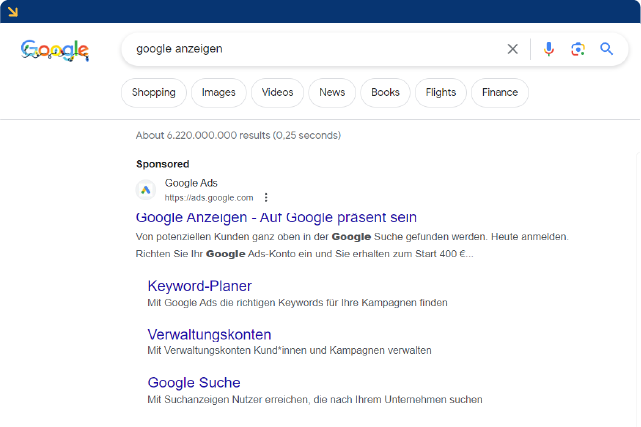
Task: Open the three-dot menu next to ads.google.com
Action: 266,198
